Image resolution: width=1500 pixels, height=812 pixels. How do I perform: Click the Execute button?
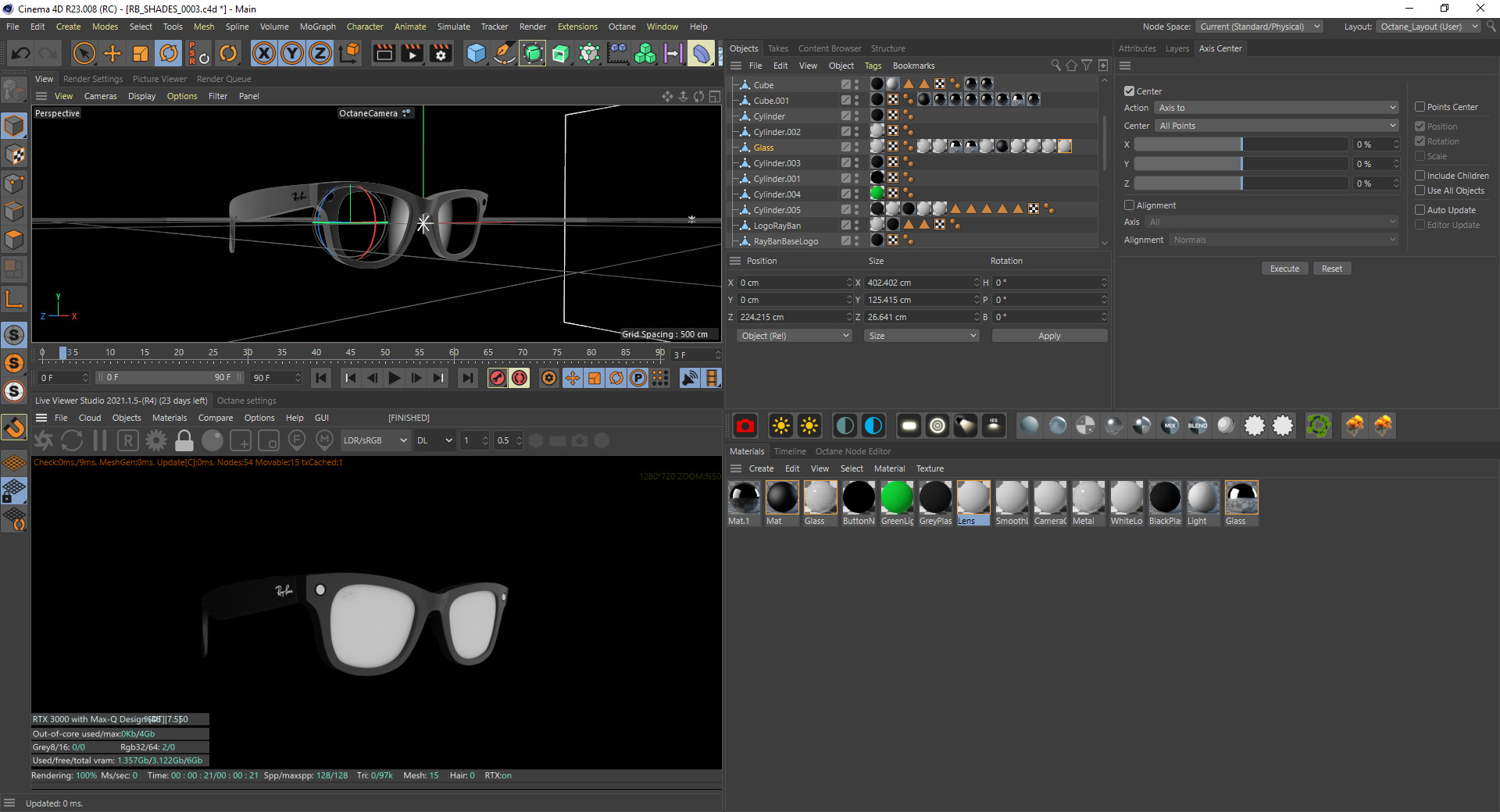click(x=1284, y=269)
